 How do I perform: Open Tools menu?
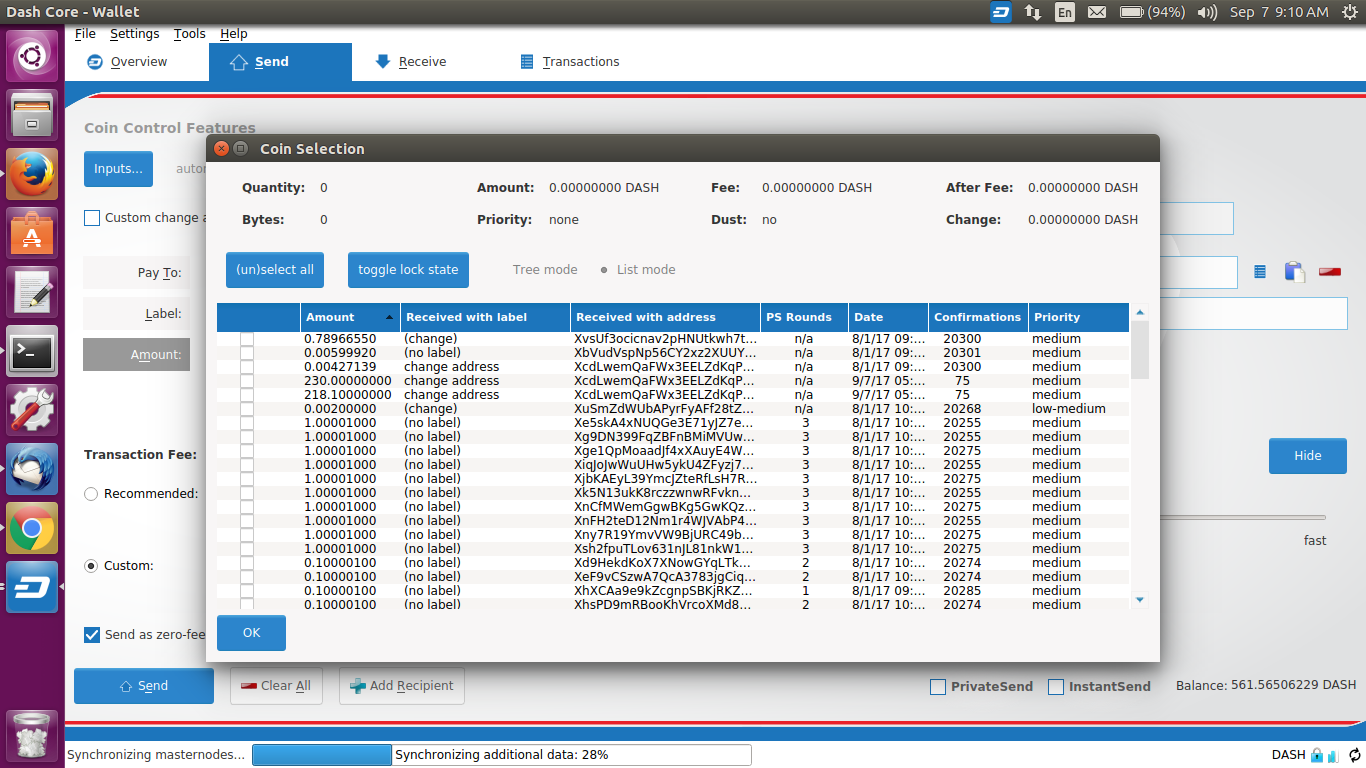pos(189,33)
